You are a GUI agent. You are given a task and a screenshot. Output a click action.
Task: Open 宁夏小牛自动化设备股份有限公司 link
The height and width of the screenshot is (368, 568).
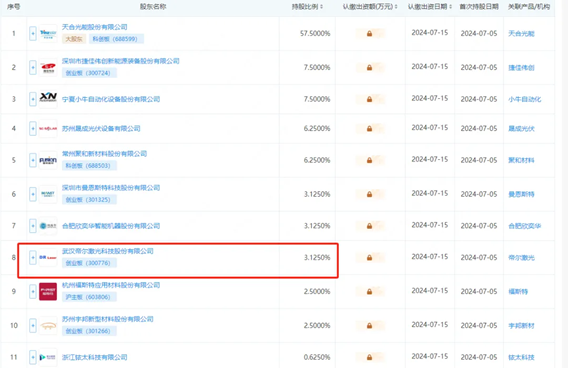click(111, 99)
